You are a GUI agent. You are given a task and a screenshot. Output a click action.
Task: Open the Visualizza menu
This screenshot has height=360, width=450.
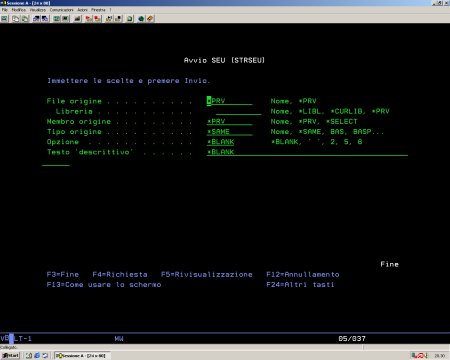click(x=38, y=10)
